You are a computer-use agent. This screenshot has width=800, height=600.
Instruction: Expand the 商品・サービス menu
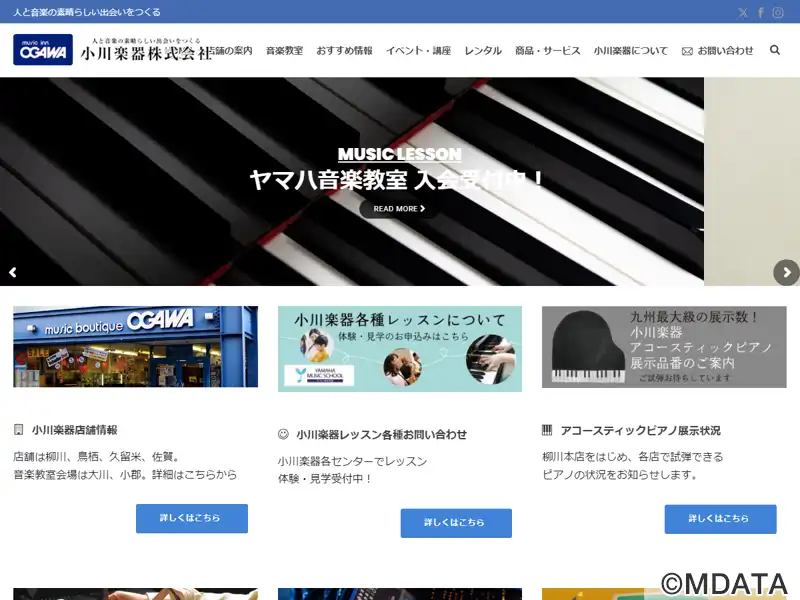pyautogui.click(x=547, y=51)
